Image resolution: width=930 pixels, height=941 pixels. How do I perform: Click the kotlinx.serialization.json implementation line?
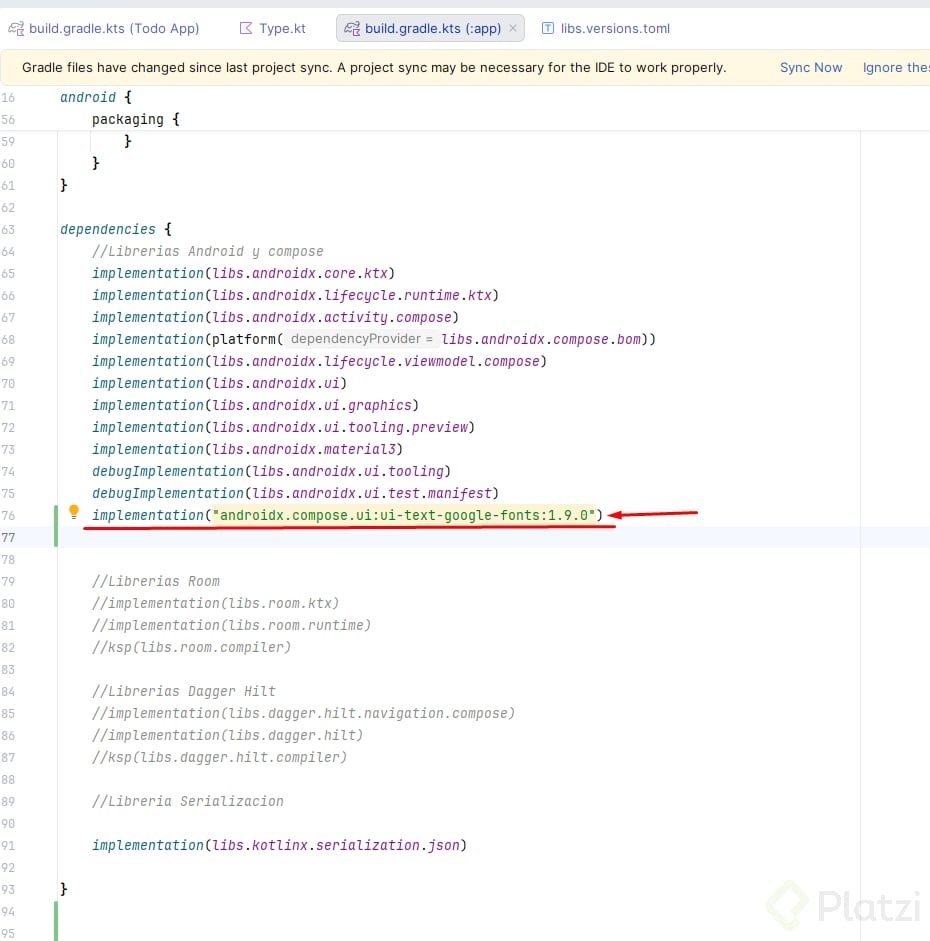(x=279, y=846)
